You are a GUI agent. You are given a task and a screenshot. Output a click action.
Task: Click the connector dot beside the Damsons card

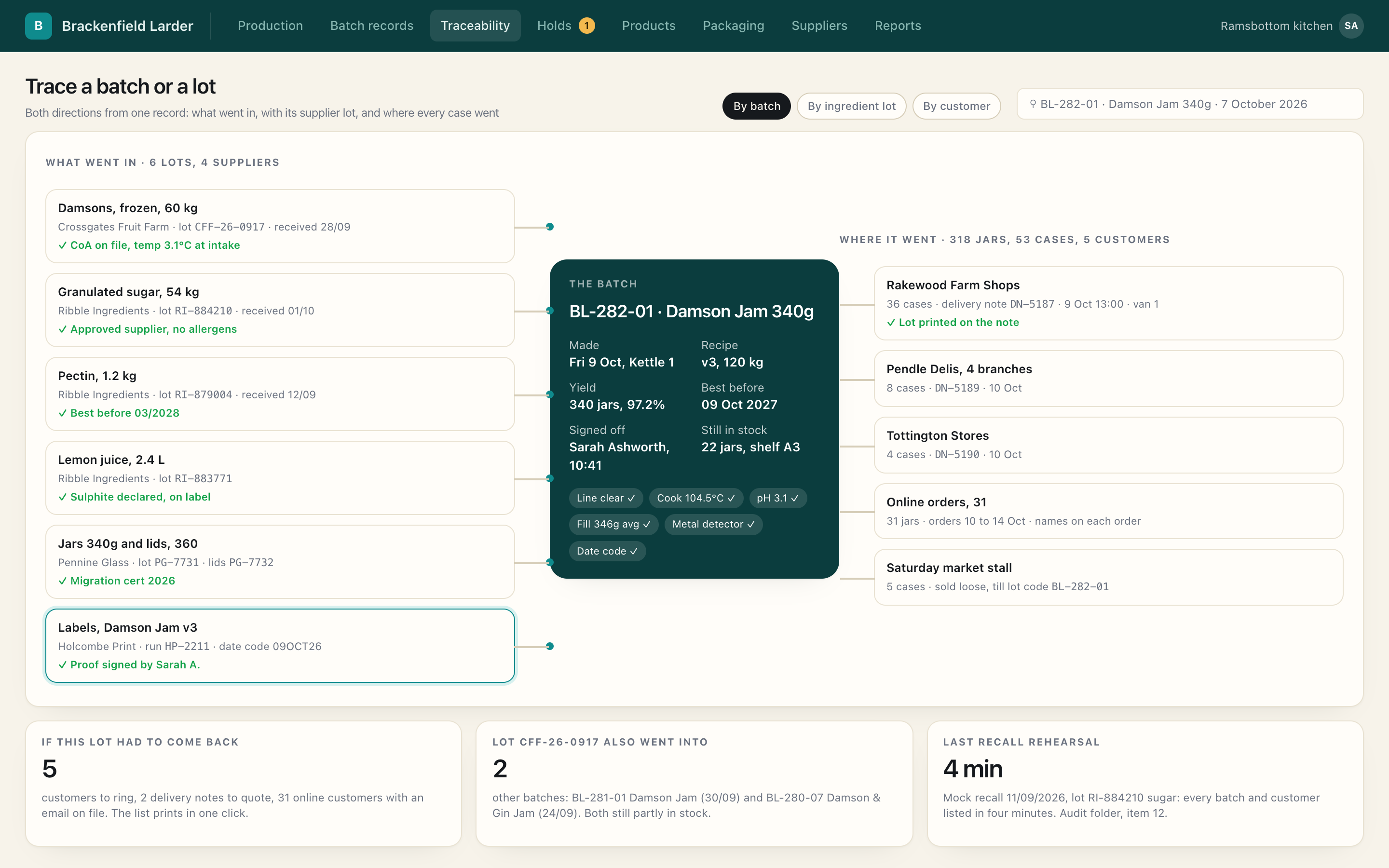click(550, 227)
